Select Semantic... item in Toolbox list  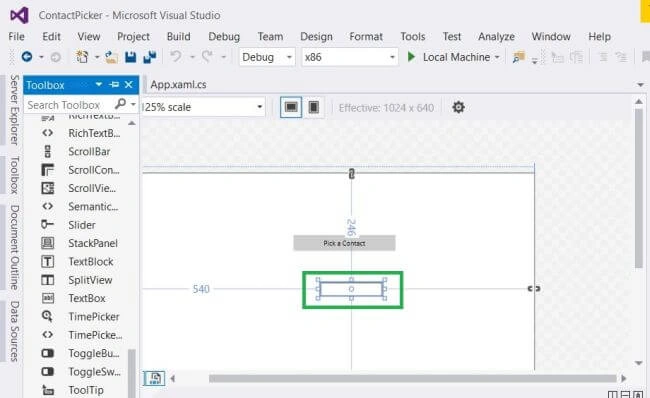click(93, 206)
